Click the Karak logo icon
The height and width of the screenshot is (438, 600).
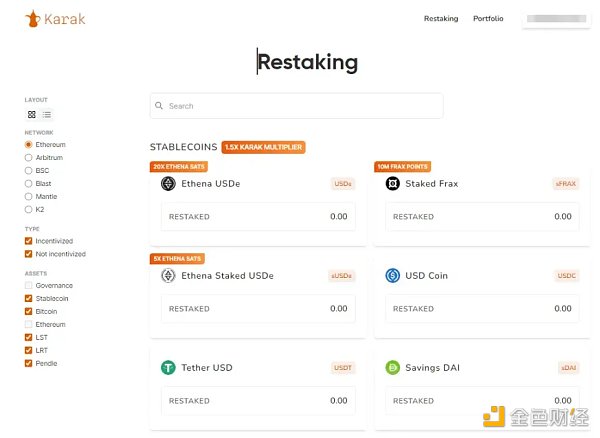tap(34, 18)
